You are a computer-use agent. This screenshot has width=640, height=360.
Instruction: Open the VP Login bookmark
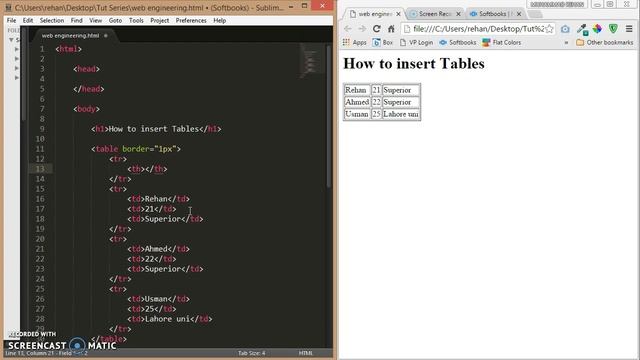click(416, 42)
